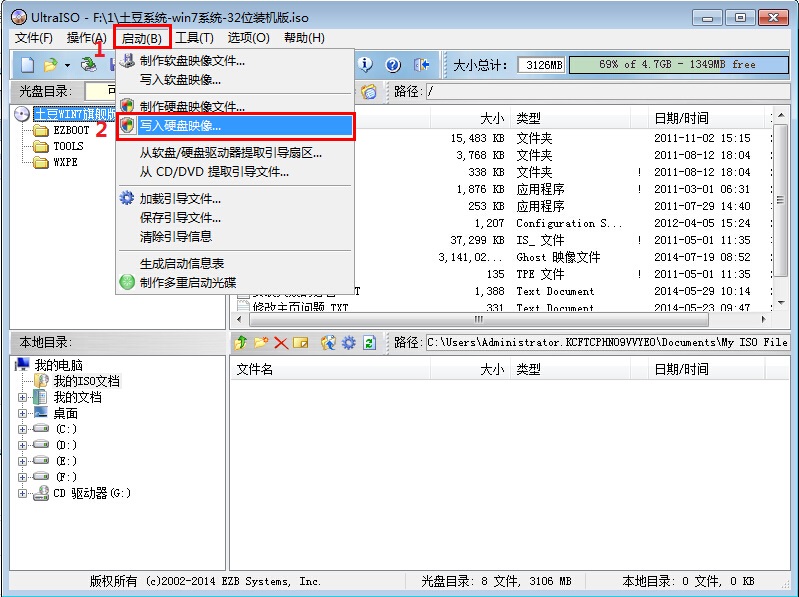Screen dimensions: 799x597
Task: Click the New file toolbar icon
Action: pos(28,65)
